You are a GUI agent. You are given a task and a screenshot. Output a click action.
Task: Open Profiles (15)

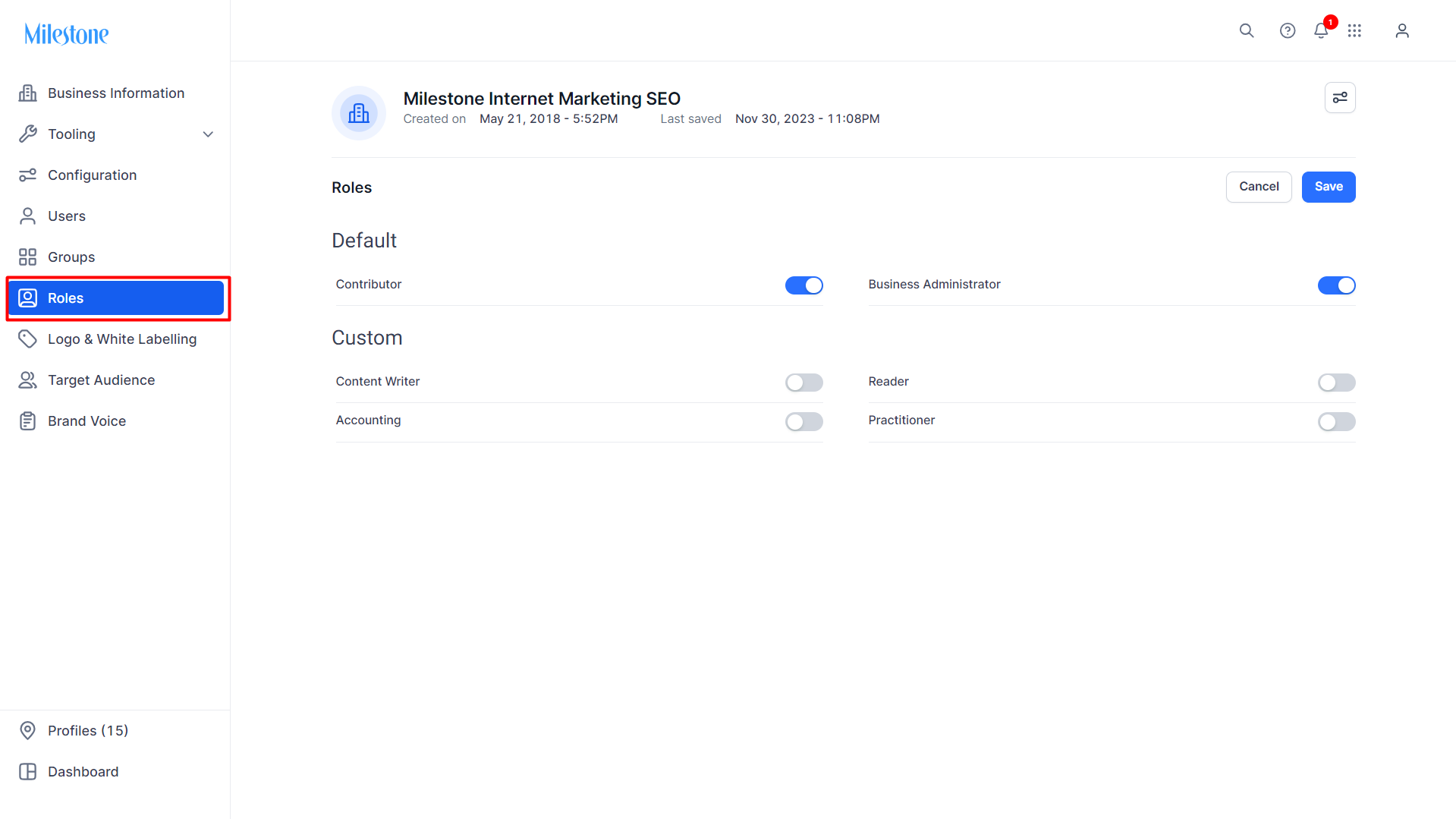(x=115, y=731)
